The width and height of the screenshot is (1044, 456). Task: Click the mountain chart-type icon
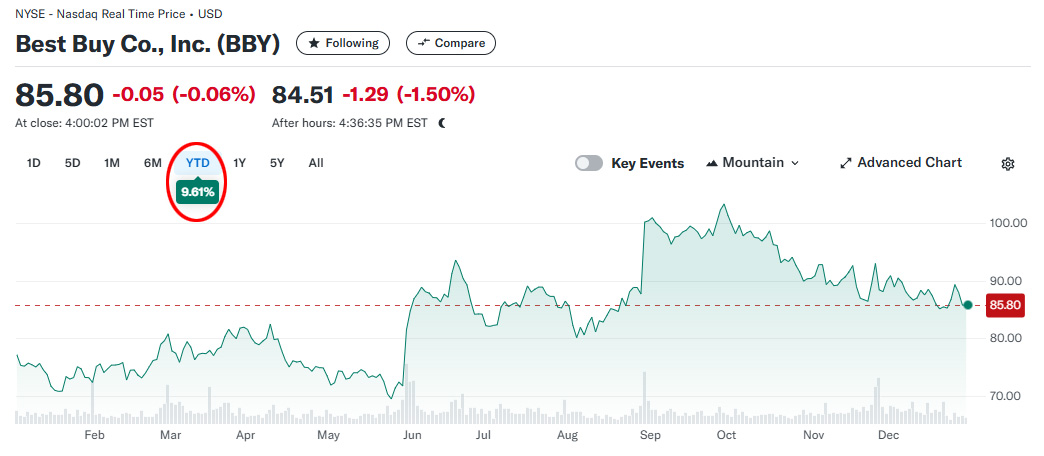(712, 163)
